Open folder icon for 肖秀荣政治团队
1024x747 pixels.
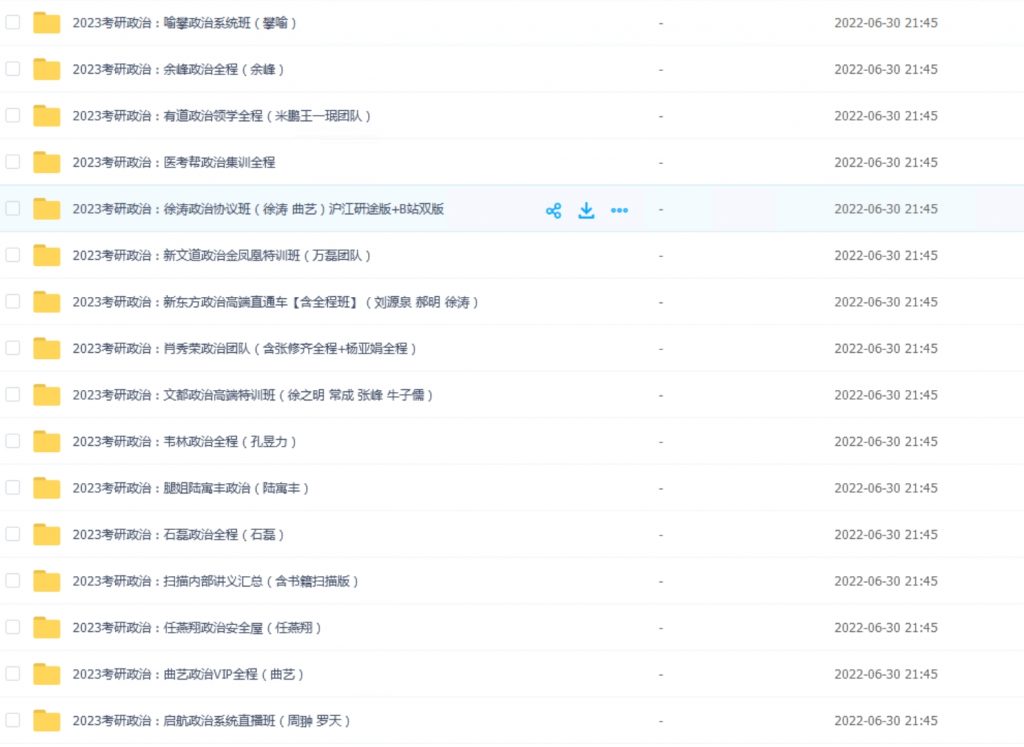(x=46, y=348)
